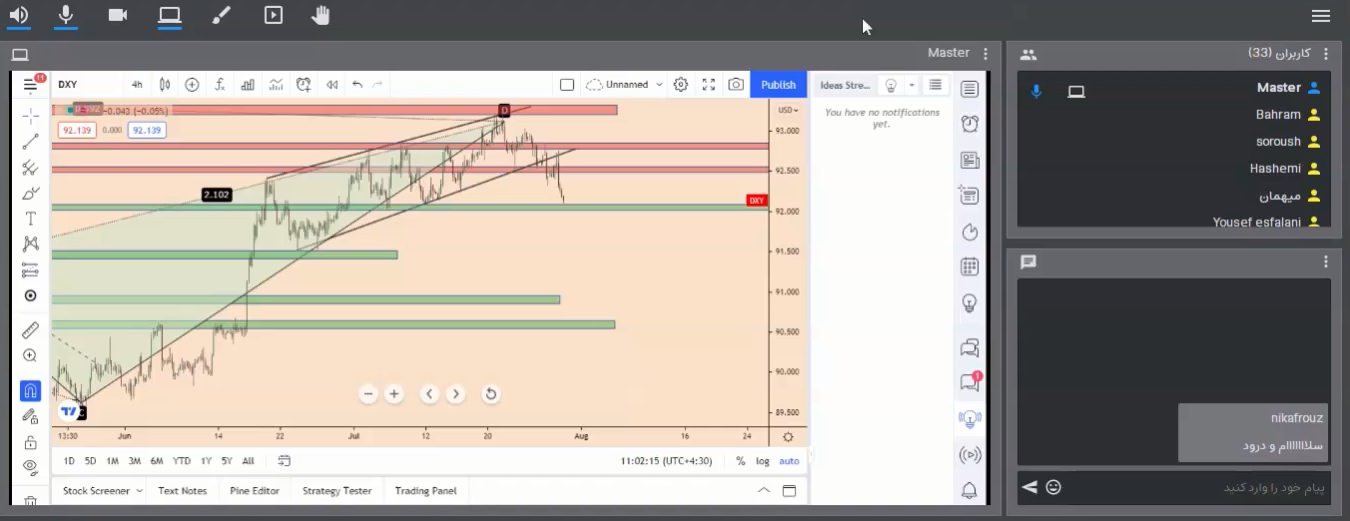Viewport: 1350px width, 521px height.
Task: Open the Stock Screener dropdown arrow
Action: pyautogui.click(x=139, y=491)
